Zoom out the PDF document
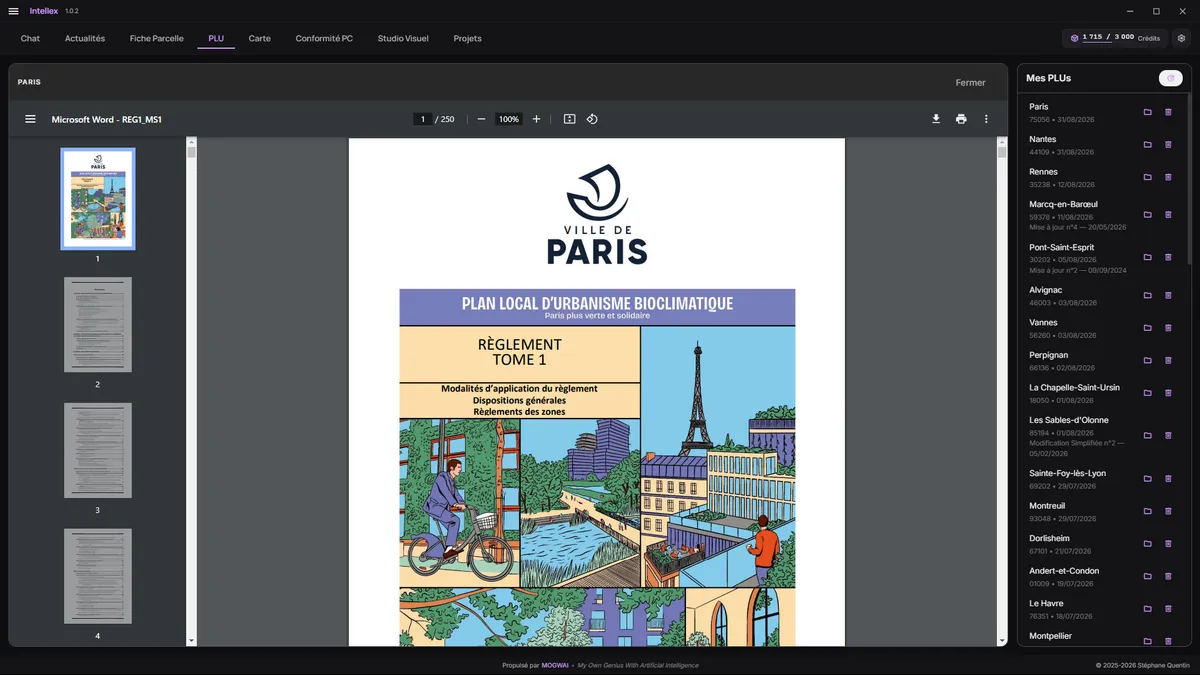The image size is (1200, 675). (x=481, y=119)
